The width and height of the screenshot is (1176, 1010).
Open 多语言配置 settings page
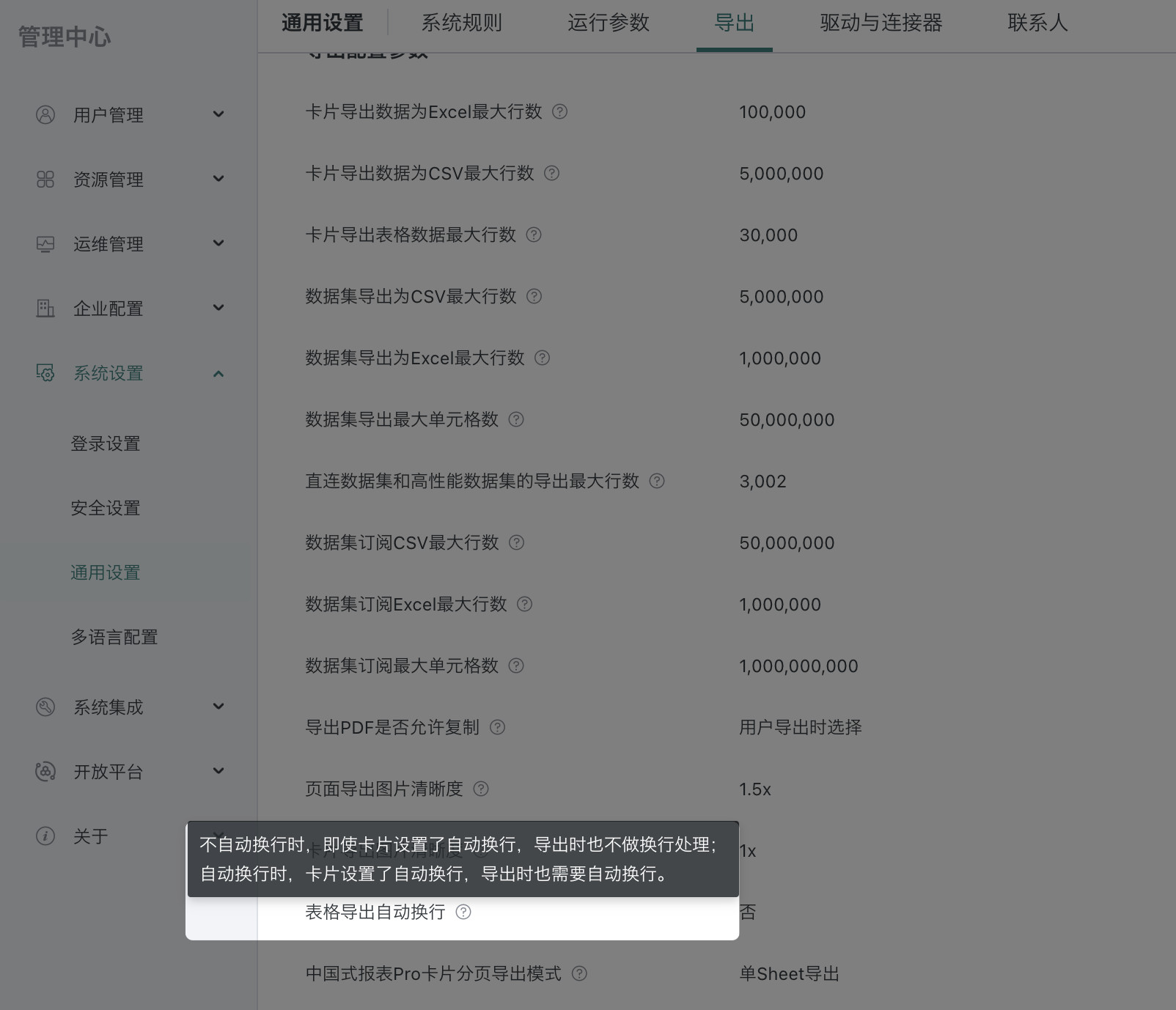[114, 637]
